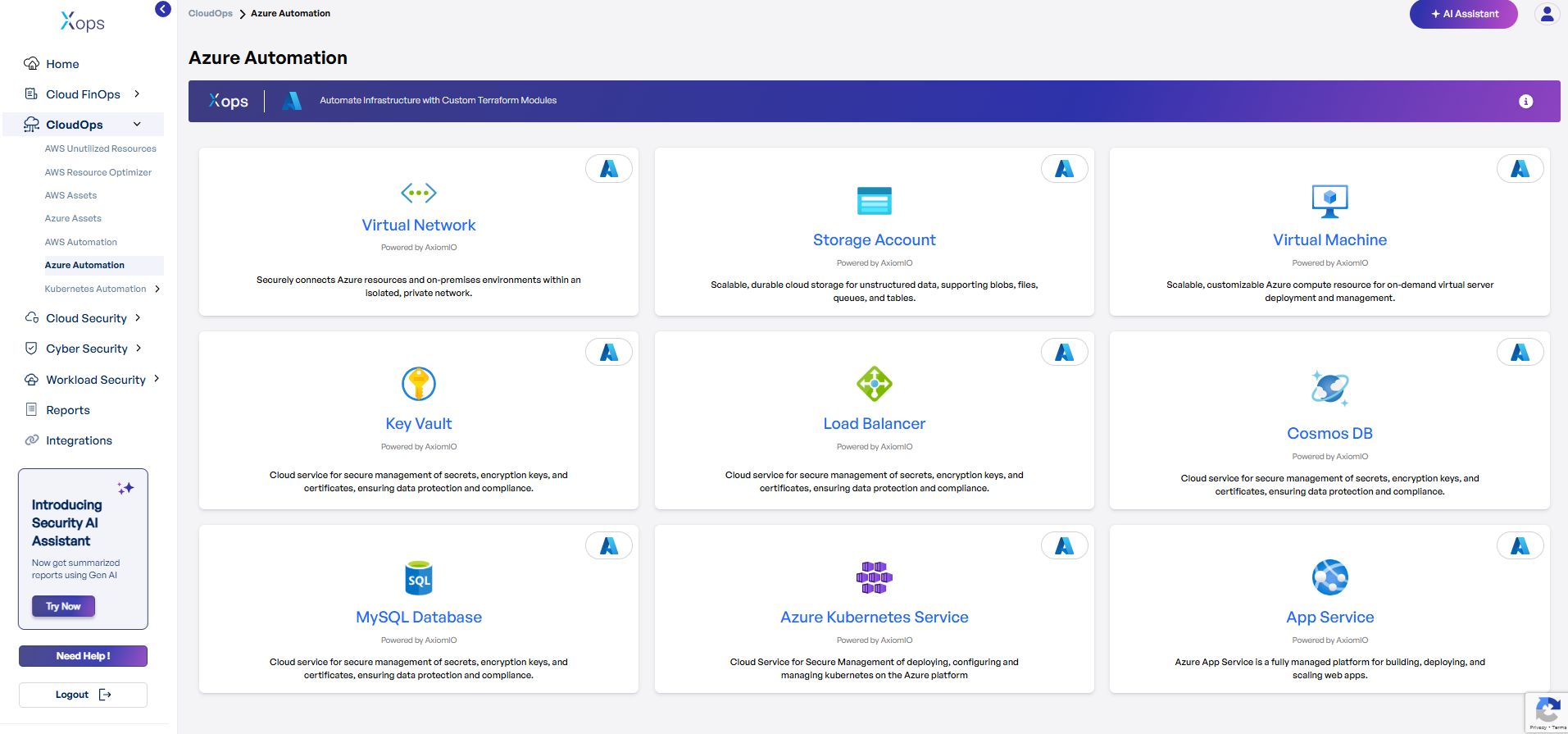This screenshot has height=734, width=1568.
Task: Click CloudOps in the breadcrumb
Action: [210, 13]
